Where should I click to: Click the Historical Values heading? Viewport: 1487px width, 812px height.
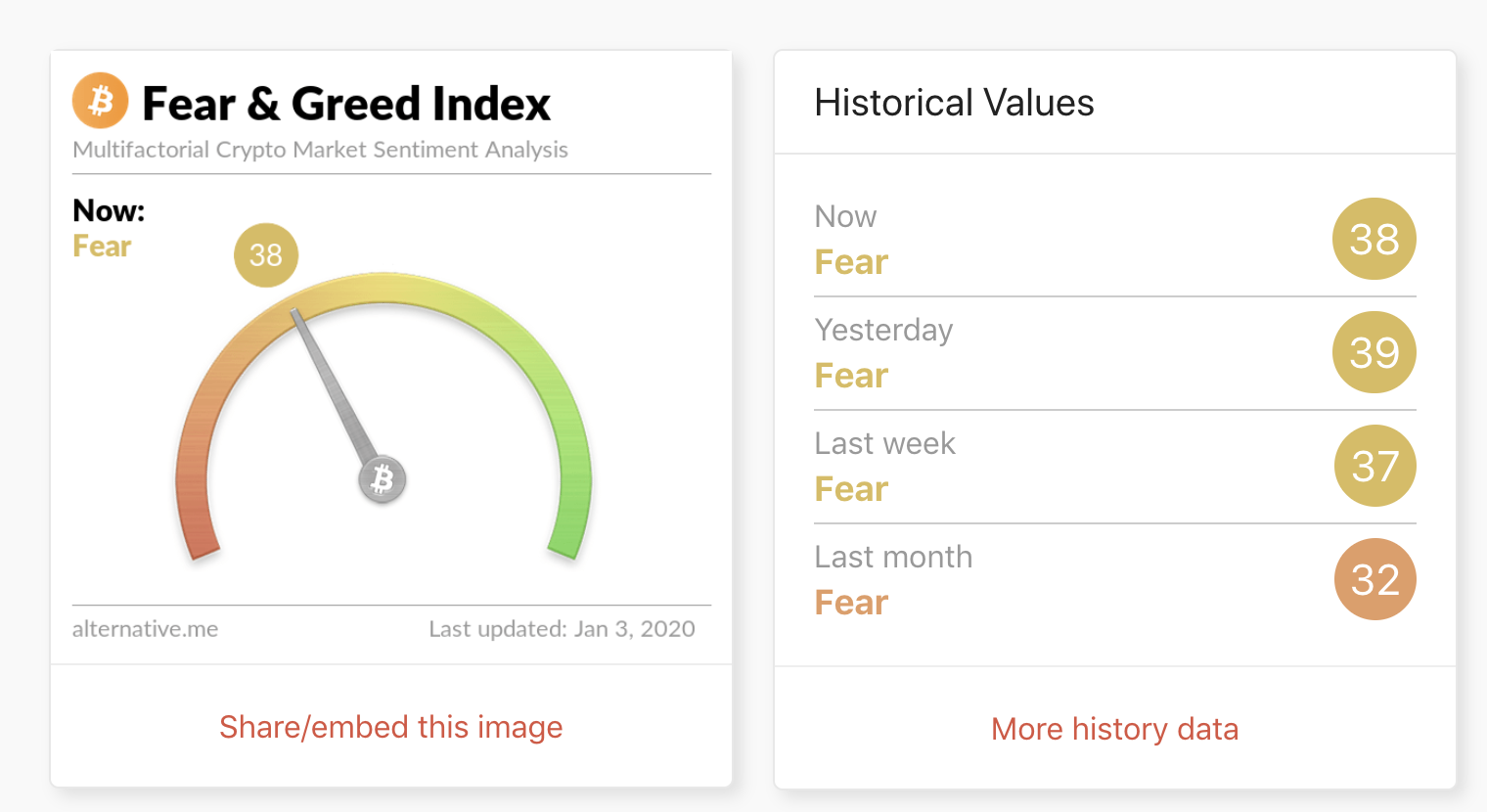(x=954, y=103)
